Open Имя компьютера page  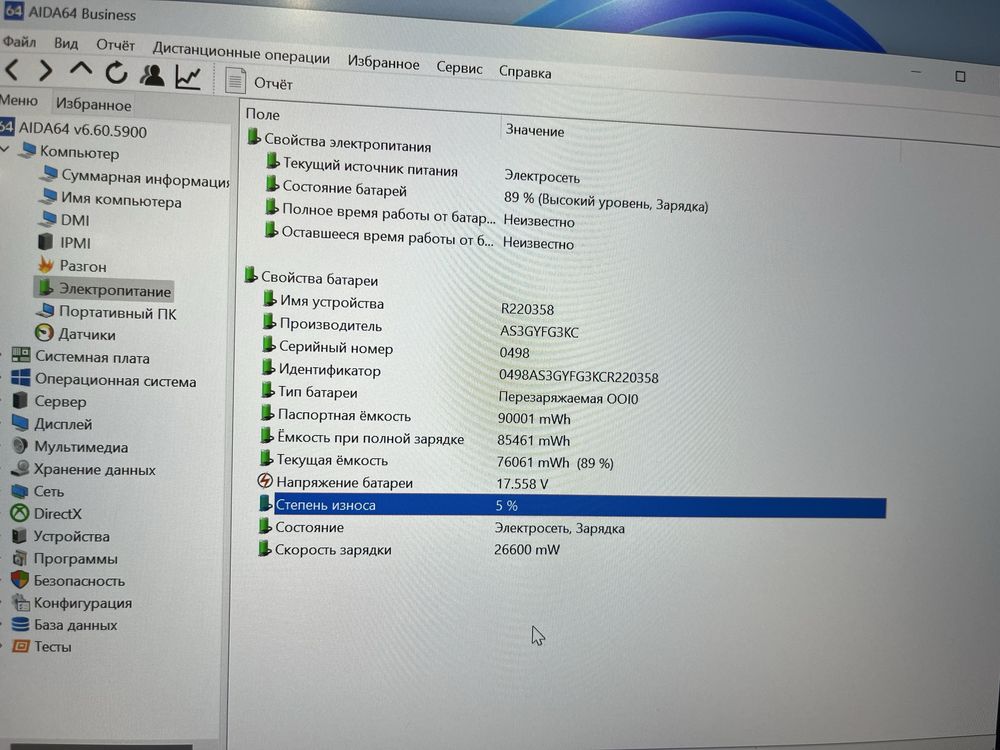(110, 200)
